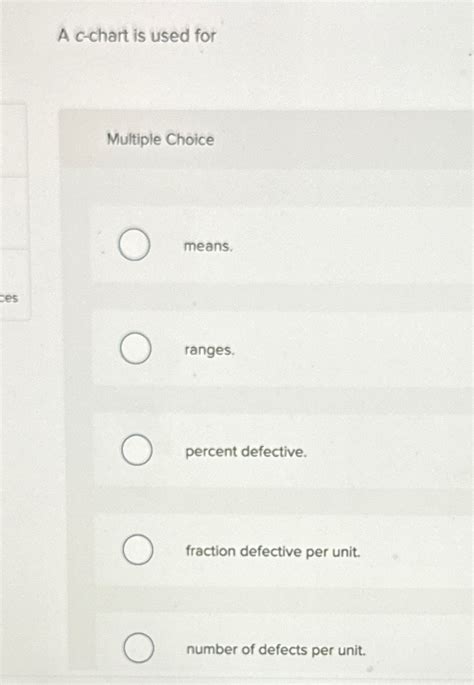Select "number of defects per unit." radio
This screenshot has height=685, width=474.
pyautogui.click(x=138, y=647)
